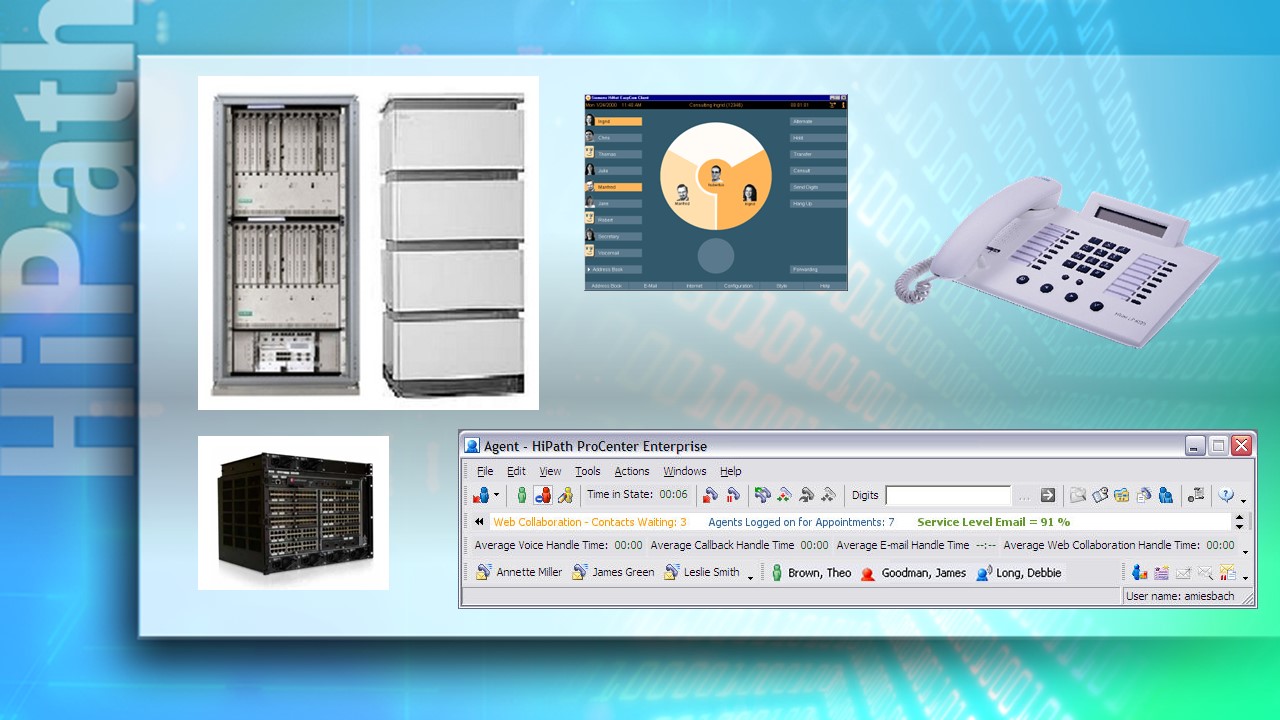Click 'Service Level Email = 91 %' text
The width and height of the screenshot is (1280, 720).
993,522
